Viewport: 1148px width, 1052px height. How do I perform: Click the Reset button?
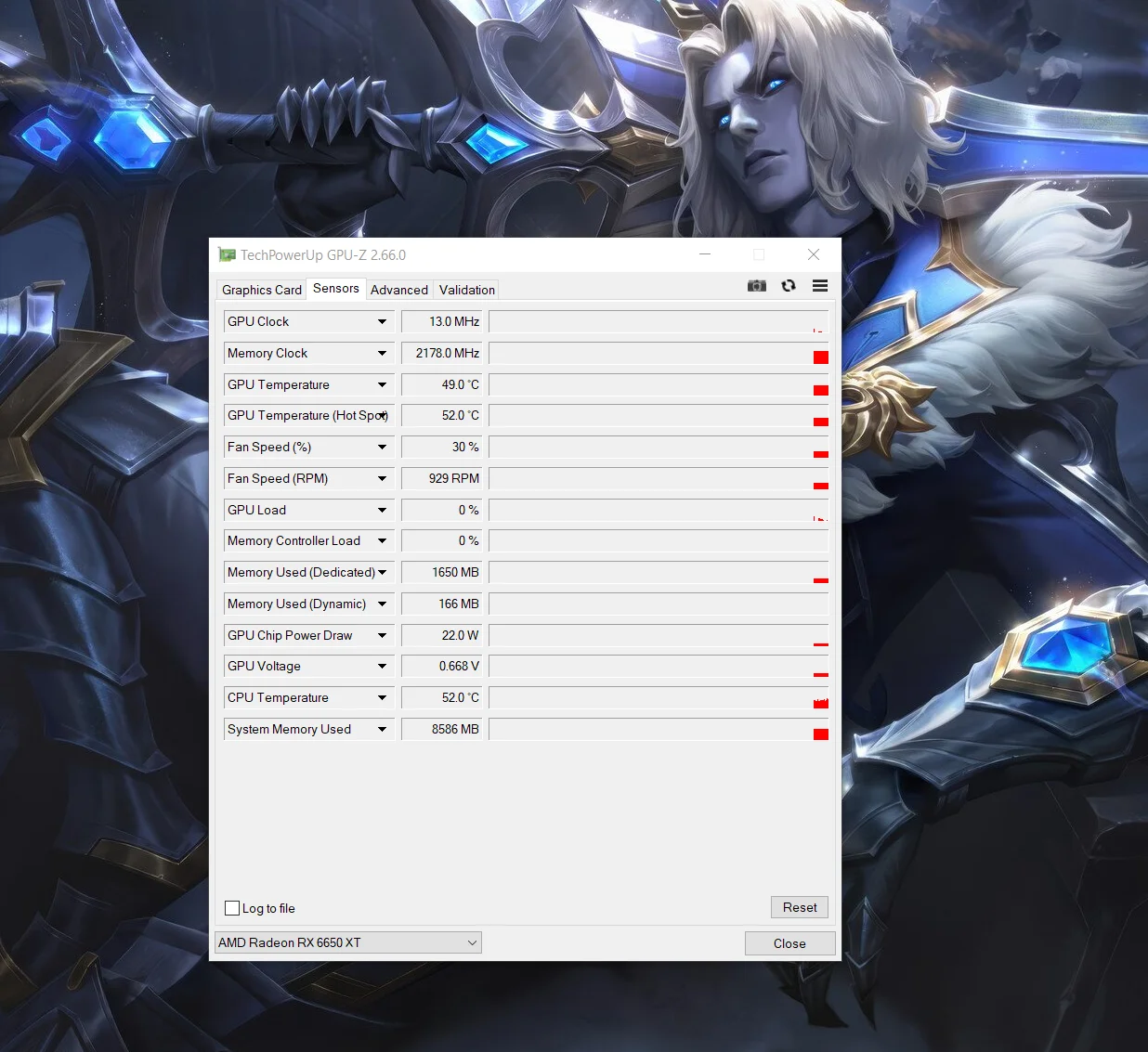coord(800,907)
